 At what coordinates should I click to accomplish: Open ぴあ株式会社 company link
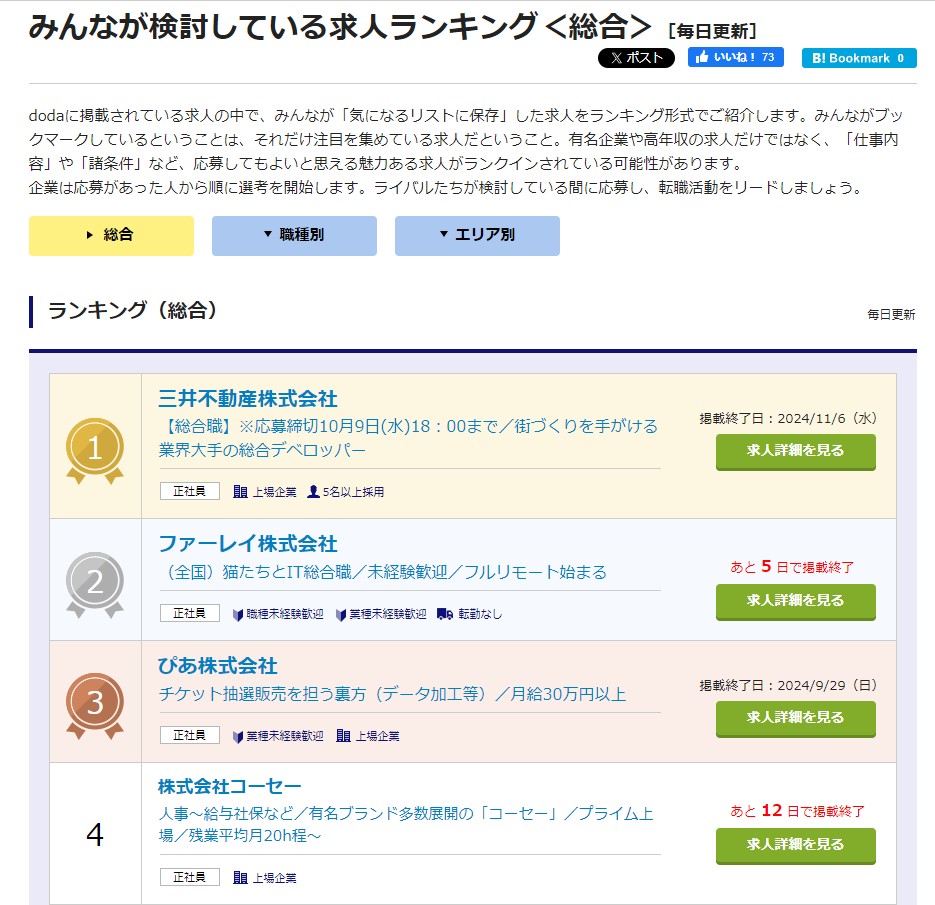pos(218,665)
